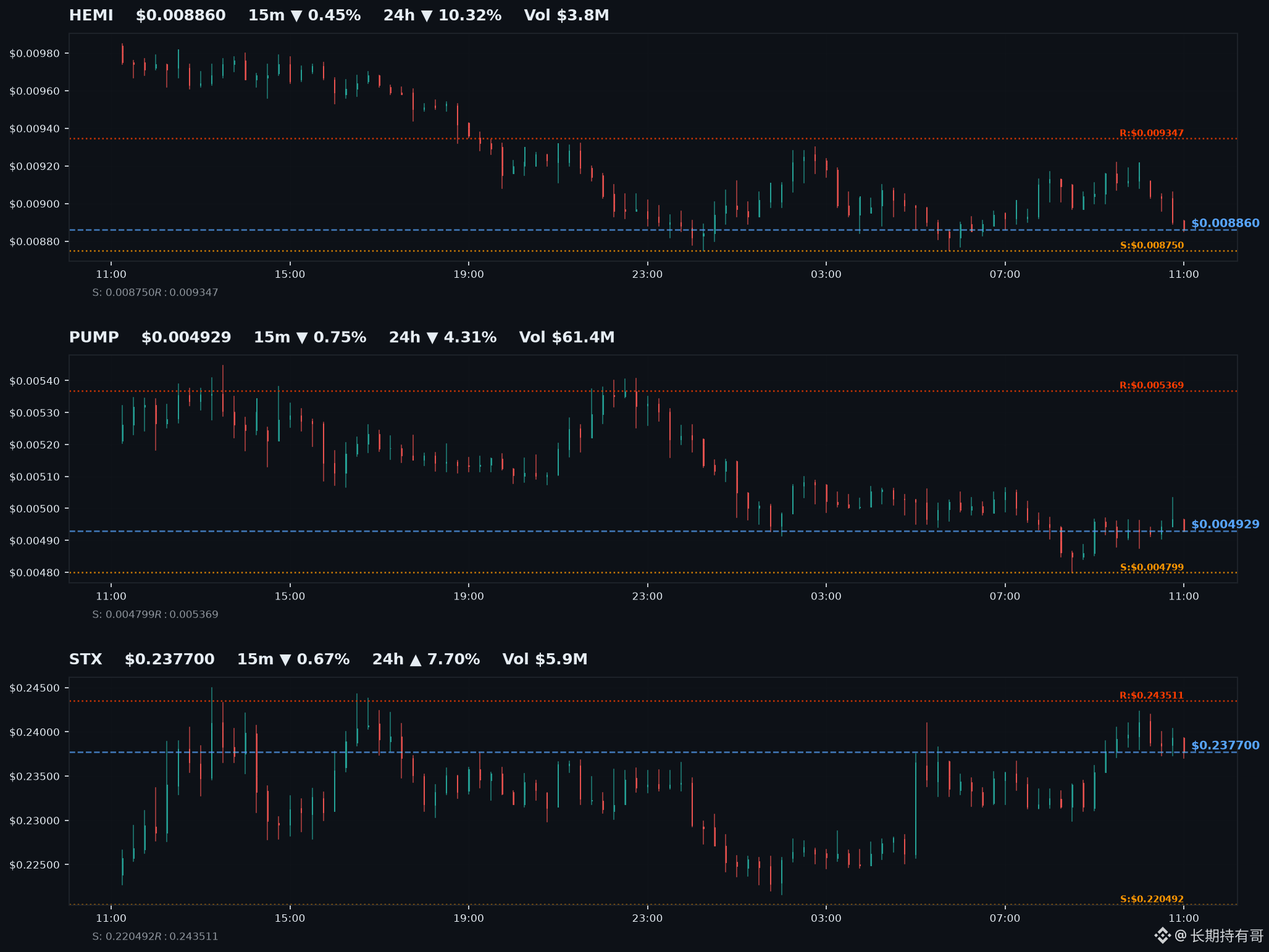Viewport: 1269px width, 952px height.
Task: Click the S:$0.004799 support label
Action: [1152, 567]
